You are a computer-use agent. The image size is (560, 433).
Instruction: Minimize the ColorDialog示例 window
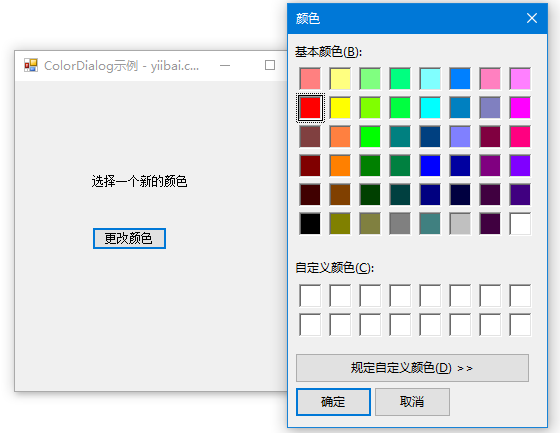[225, 65]
